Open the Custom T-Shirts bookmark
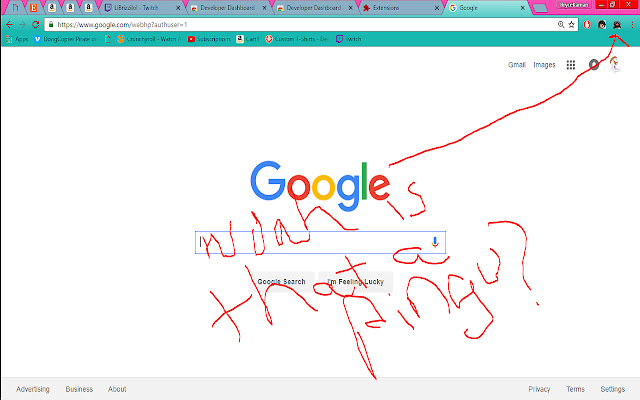Viewport: 640px width, 400px height. 297,39
